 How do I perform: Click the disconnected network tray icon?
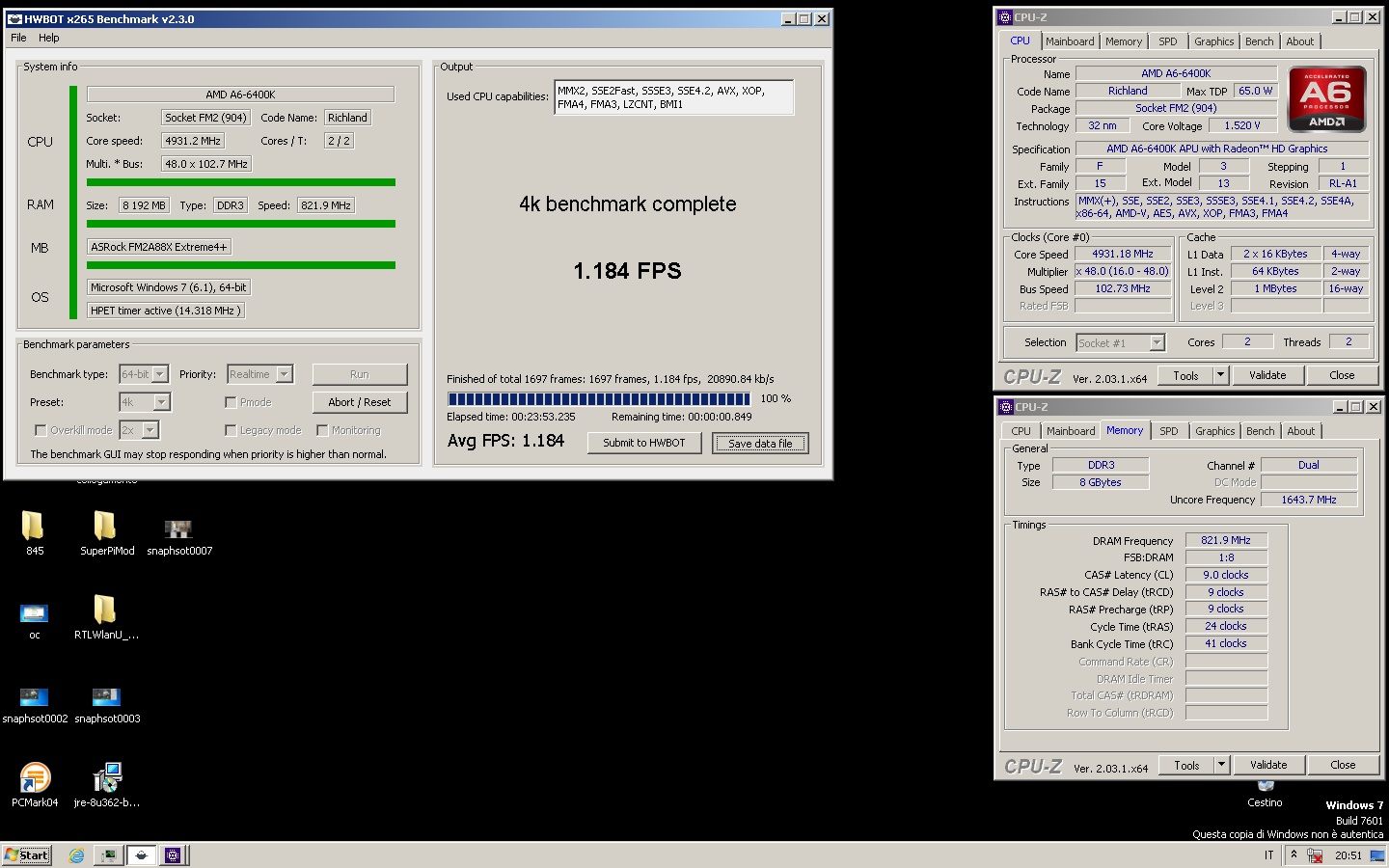[x=1314, y=855]
